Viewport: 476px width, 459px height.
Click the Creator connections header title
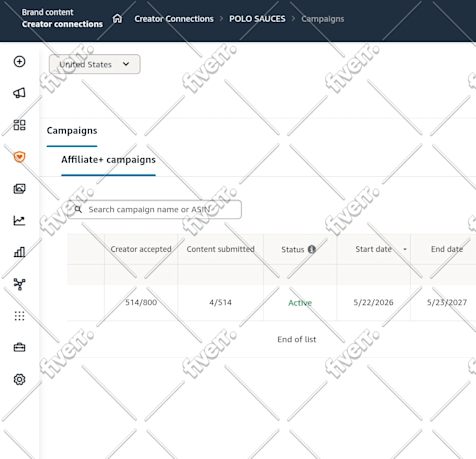click(62, 24)
